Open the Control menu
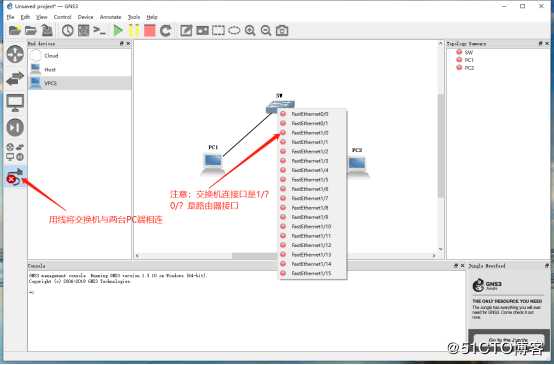This screenshot has width=554, height=365. pos(63,17)
